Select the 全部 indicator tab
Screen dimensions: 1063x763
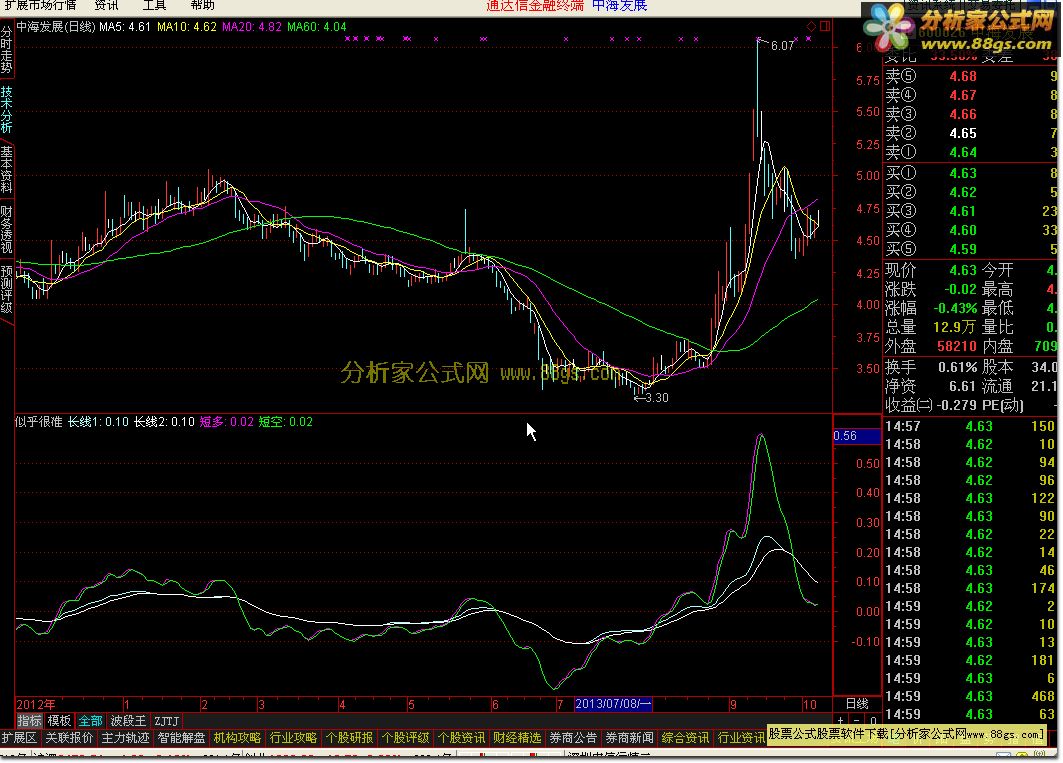point(90,720)
